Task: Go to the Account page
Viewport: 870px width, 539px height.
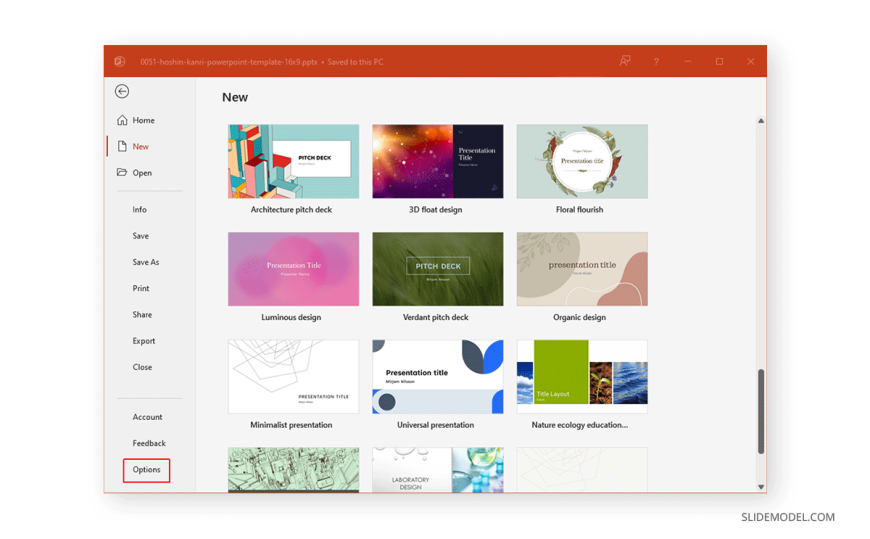Action: [x=147, y=417]
